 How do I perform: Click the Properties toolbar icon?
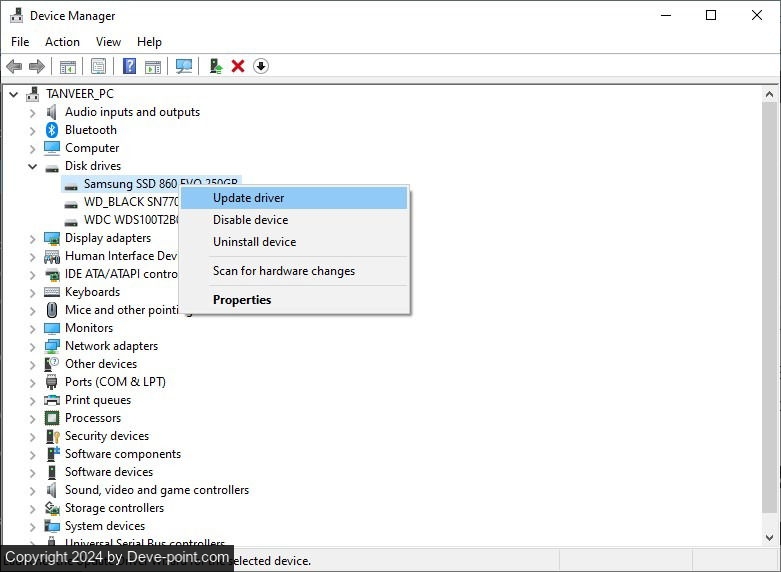click(98, 66)
